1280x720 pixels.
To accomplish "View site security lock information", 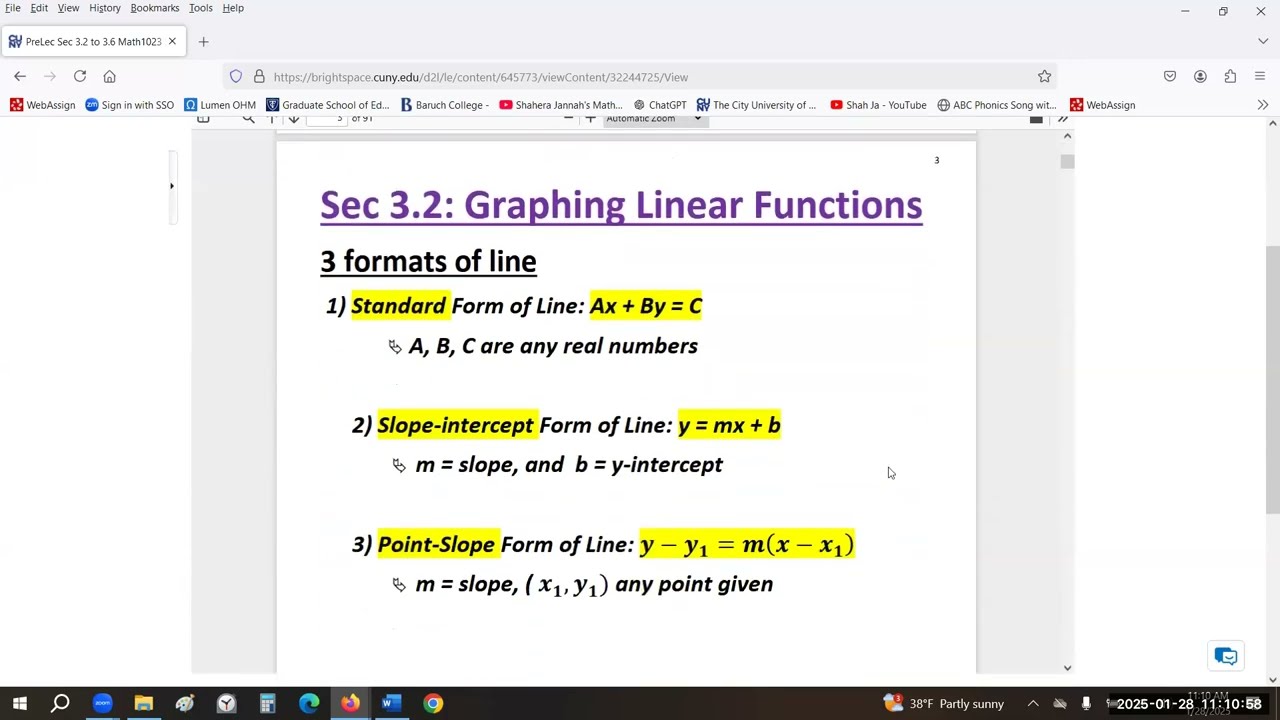I will pos(259,76).
